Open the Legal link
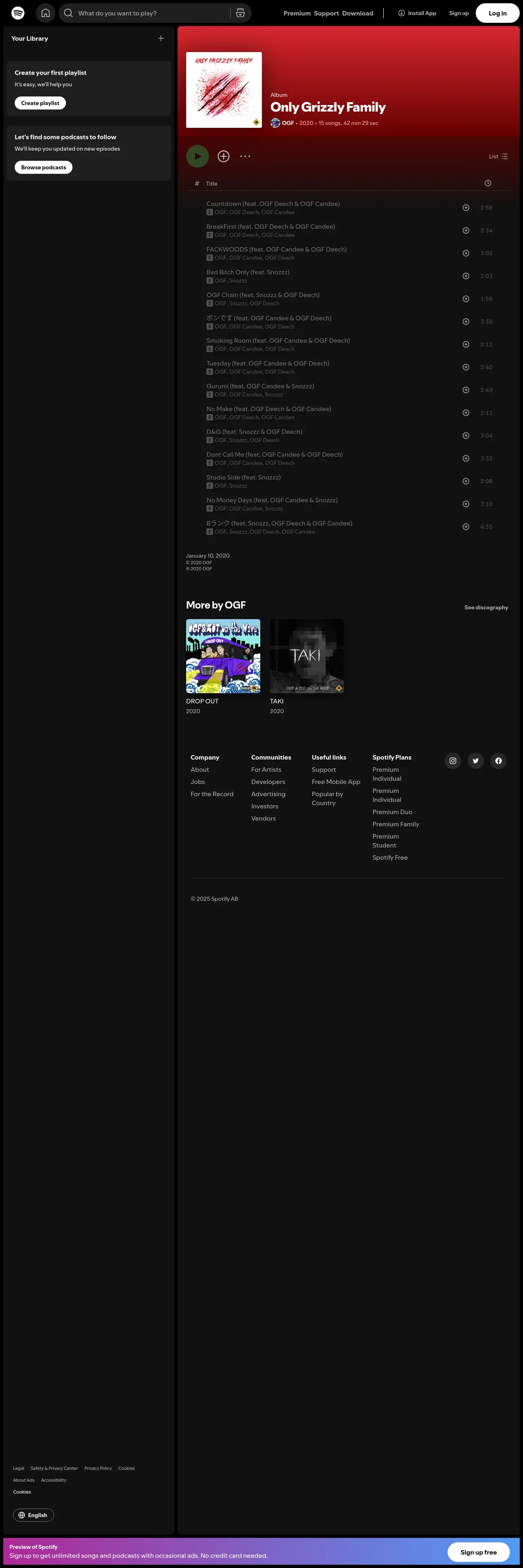The width and height of the screenshot is (523, 1568). (19, 1468)
